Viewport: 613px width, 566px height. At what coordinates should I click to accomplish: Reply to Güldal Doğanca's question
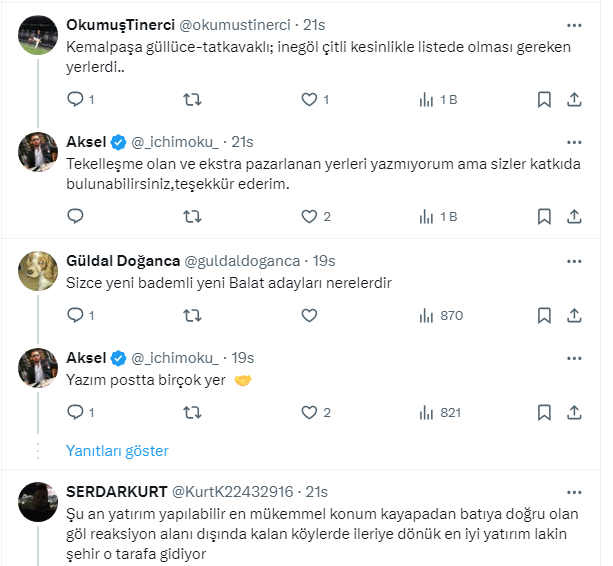[76, 315]
